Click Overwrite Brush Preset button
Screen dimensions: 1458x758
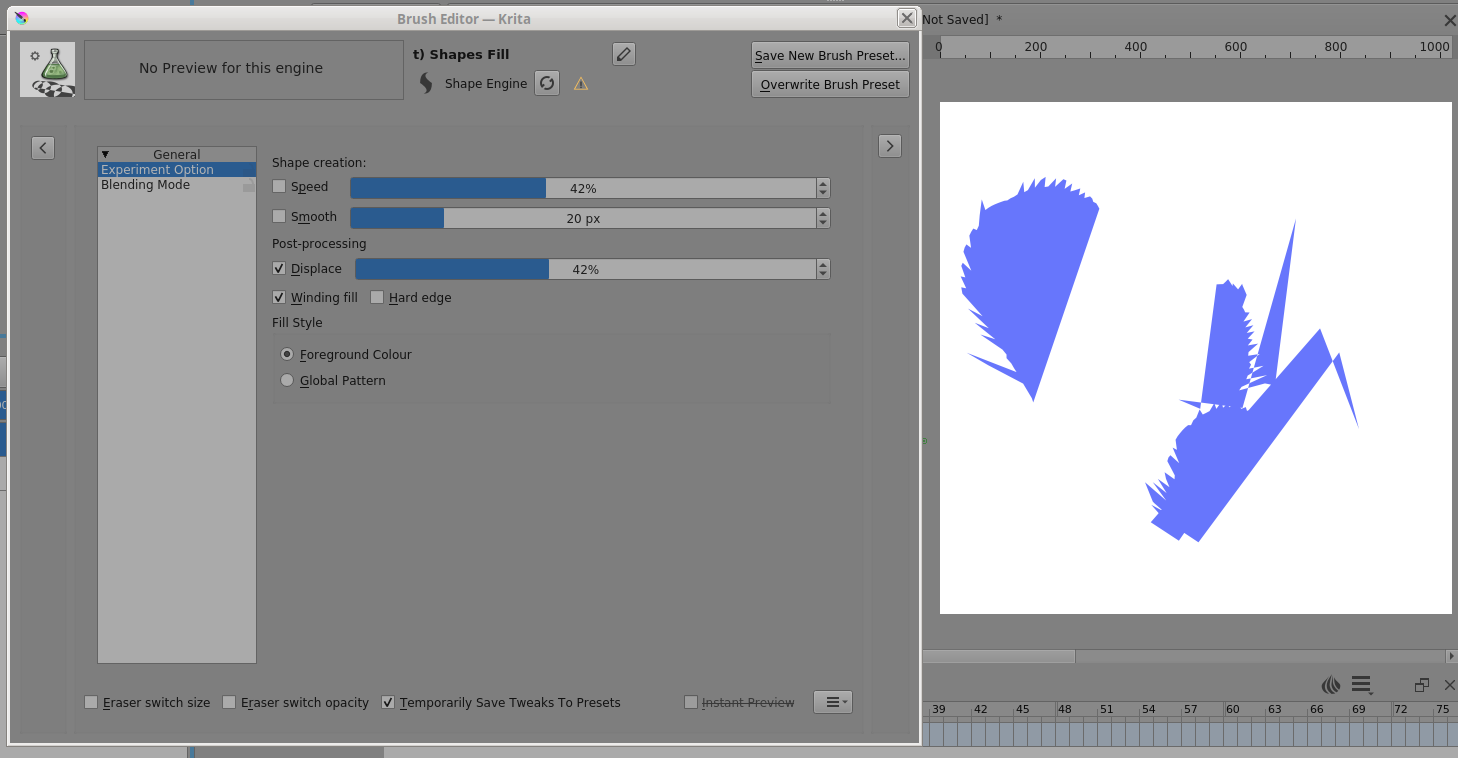tap(830, 85)
